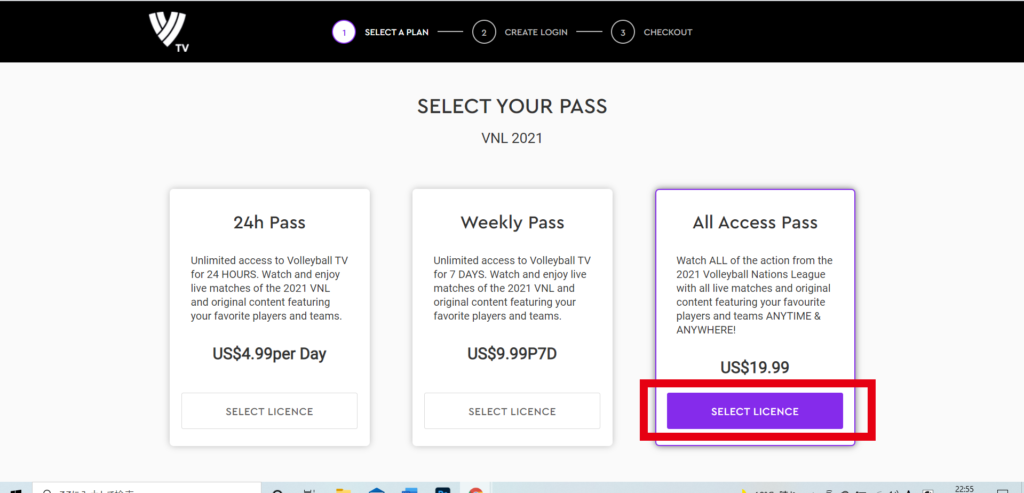Viewport: 1024px width, 493px height.
Task: Open taskbar clock showing 22:55
Action: (963, 489)
